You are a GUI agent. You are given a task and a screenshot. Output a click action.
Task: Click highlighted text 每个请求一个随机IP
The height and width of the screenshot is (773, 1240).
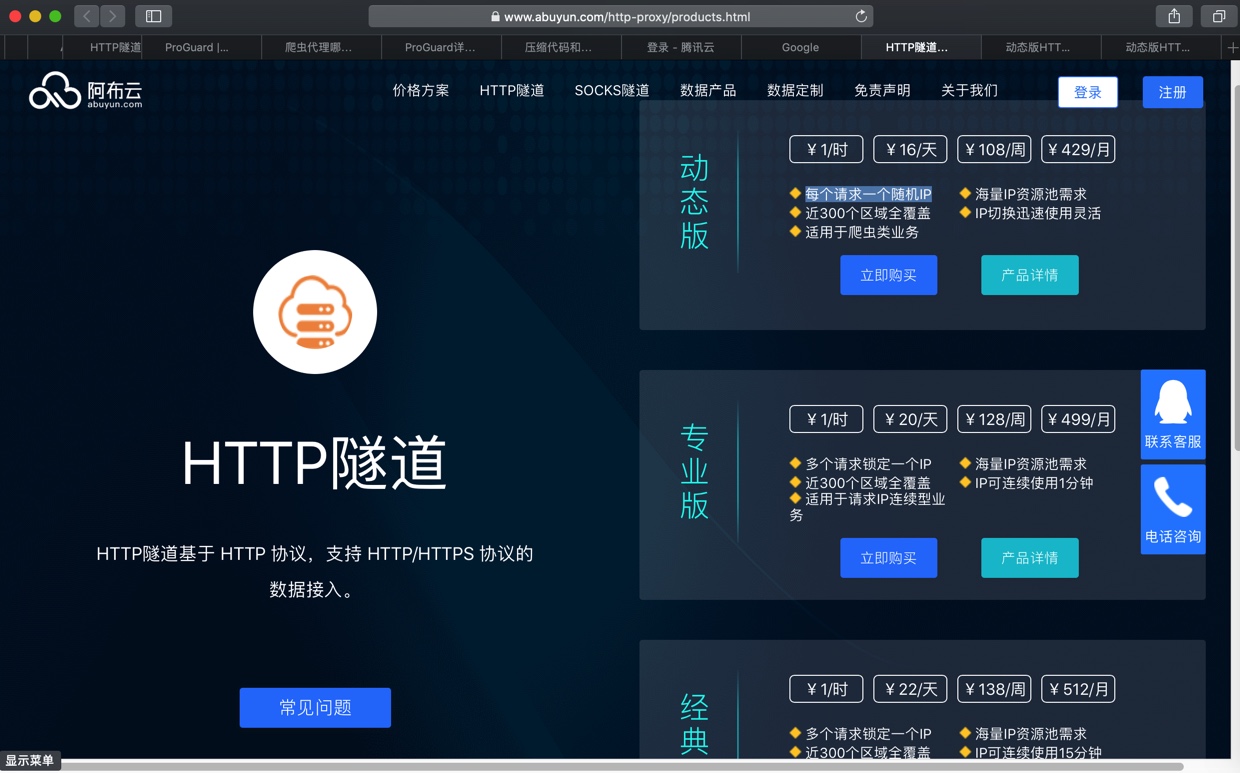click(868, 194)
